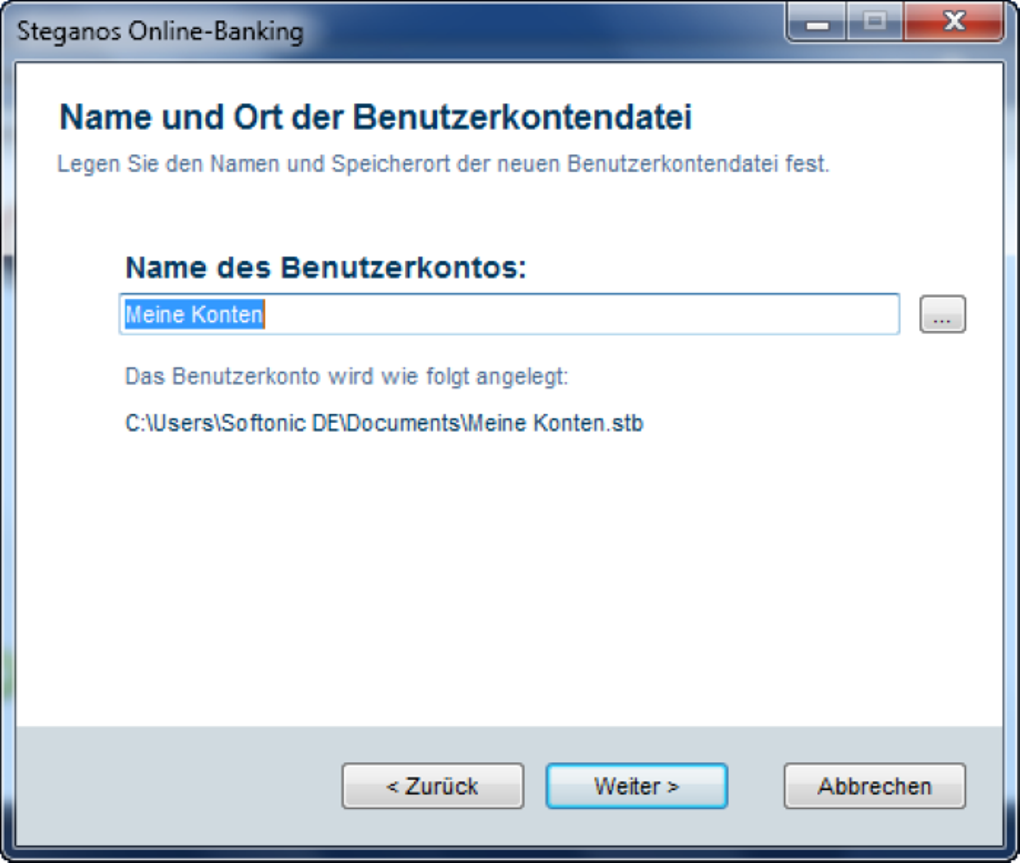Focus the Name des Benutzerkontos input field

pos(509,314)
